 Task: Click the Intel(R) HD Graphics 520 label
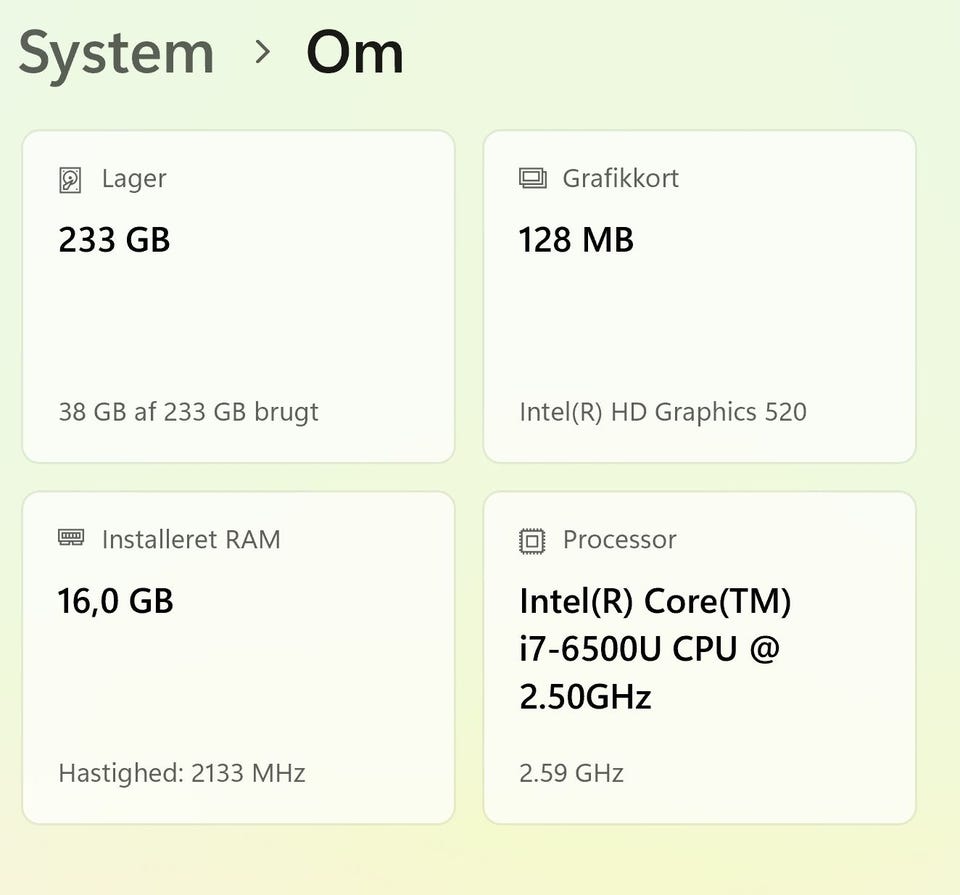pos(662,412)
